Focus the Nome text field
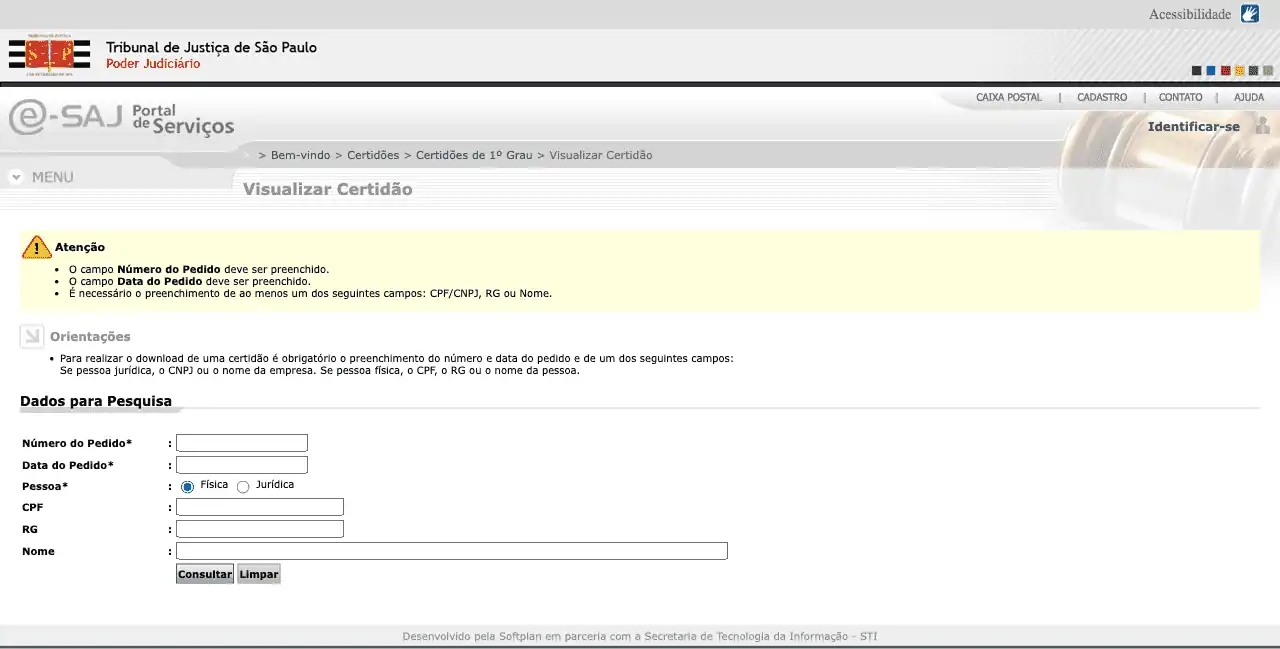 pos(451,551)
